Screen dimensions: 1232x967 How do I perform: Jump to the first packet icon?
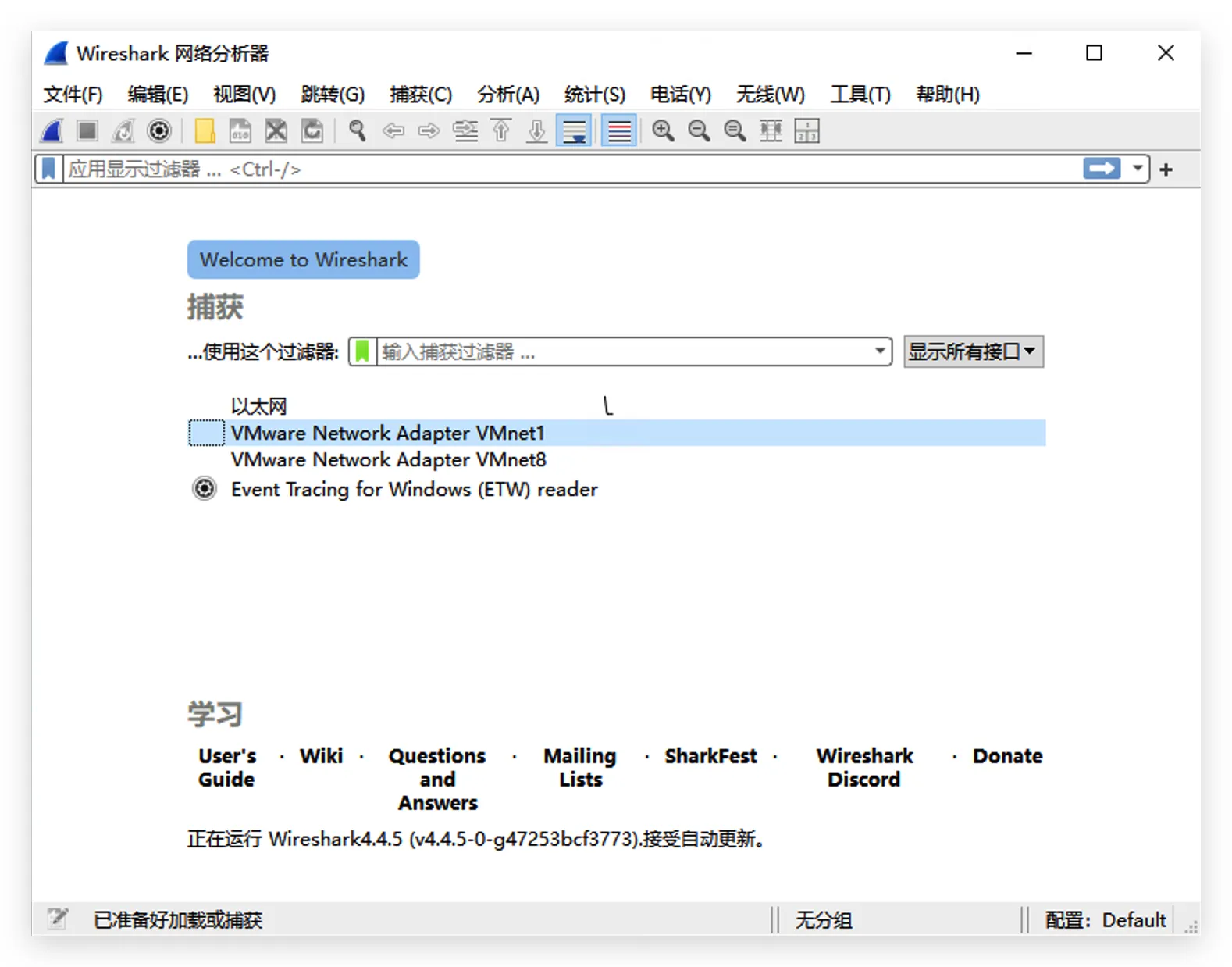501,130
